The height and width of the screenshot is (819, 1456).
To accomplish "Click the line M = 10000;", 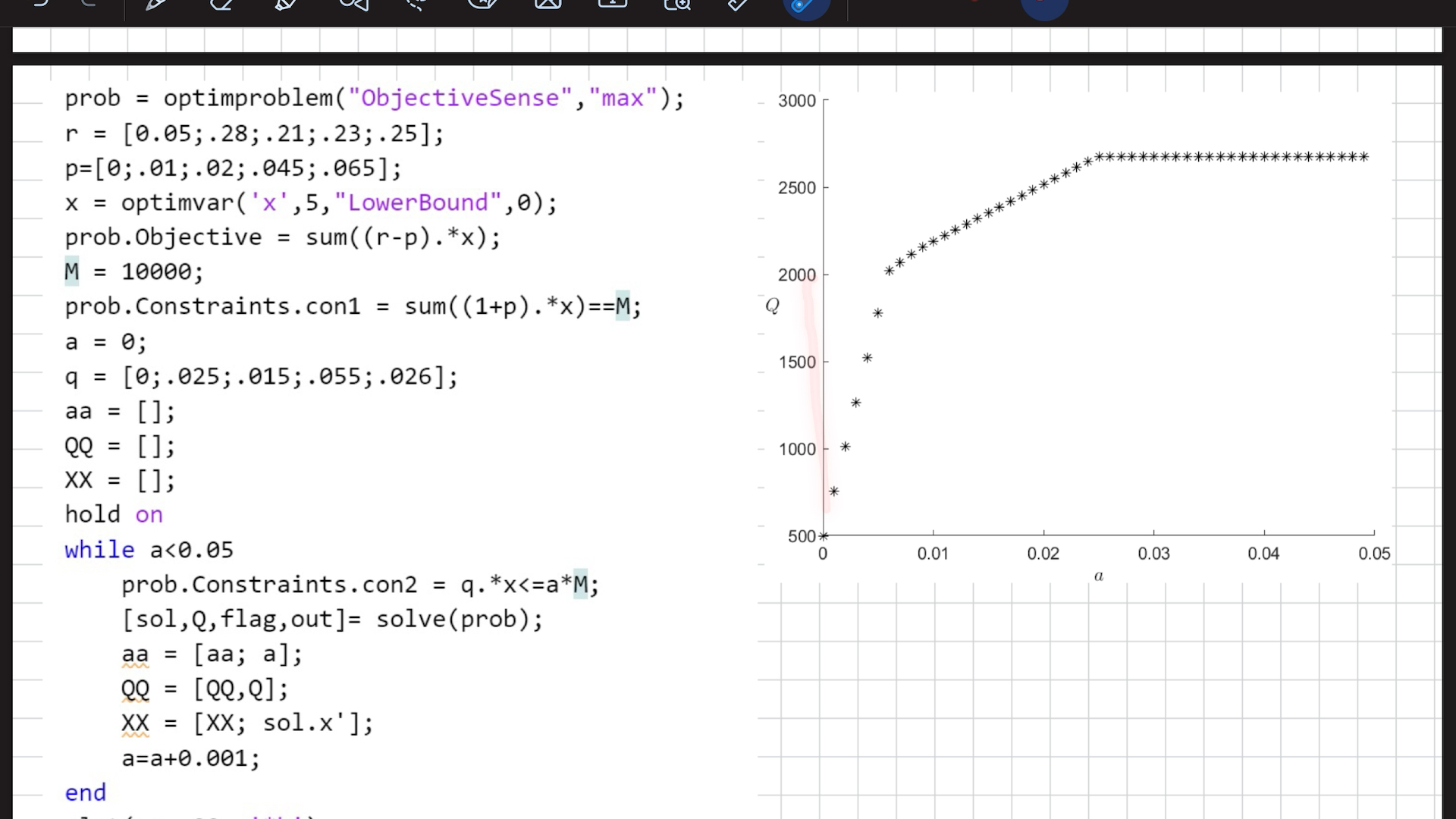I will [134, 271].
